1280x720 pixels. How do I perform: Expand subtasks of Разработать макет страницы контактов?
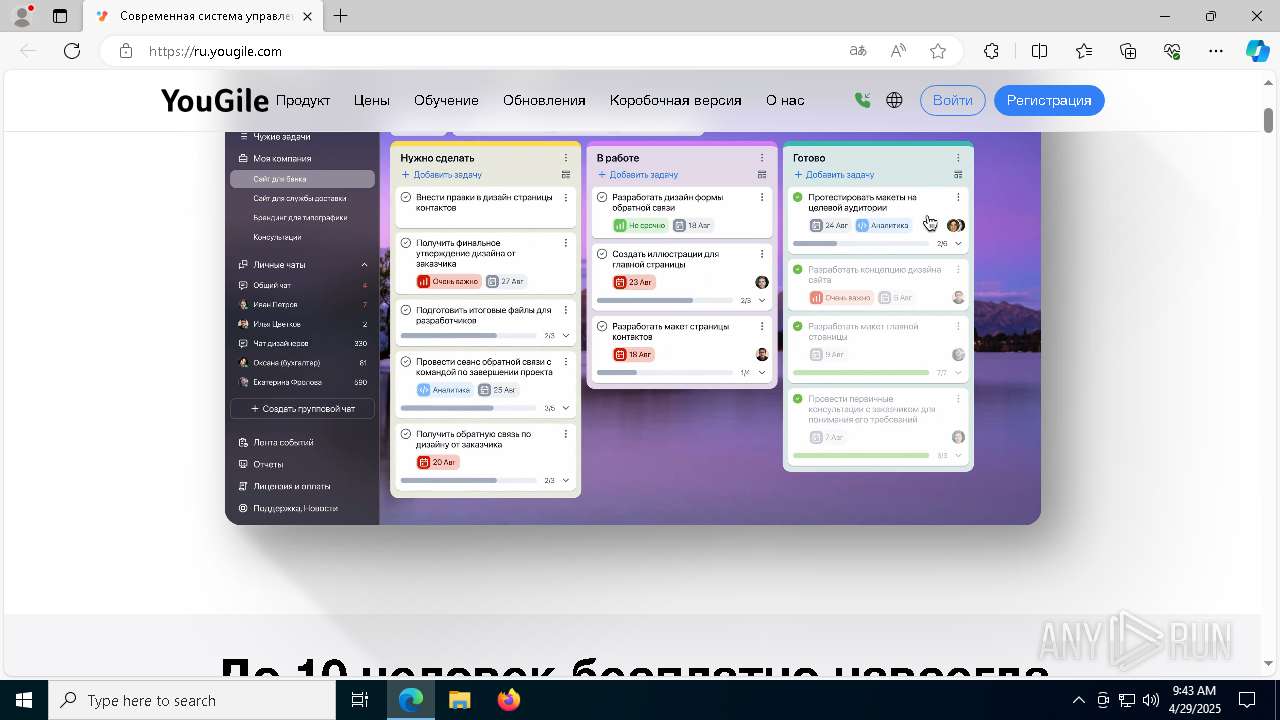pos(762,373)
